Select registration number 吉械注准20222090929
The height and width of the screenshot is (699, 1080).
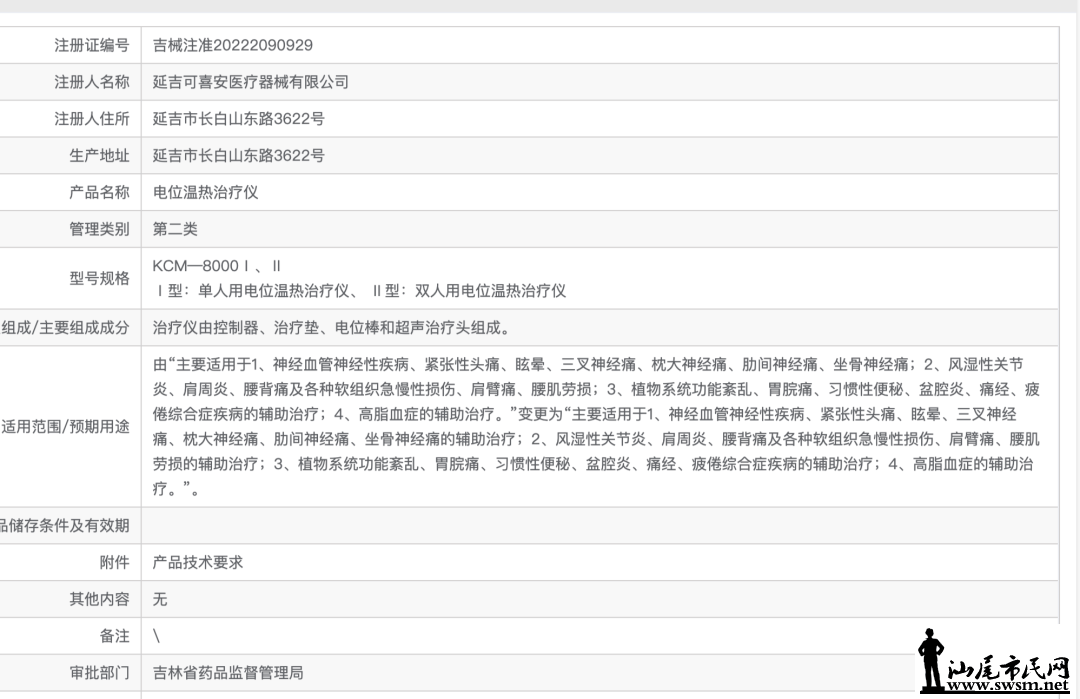point(233,45)
